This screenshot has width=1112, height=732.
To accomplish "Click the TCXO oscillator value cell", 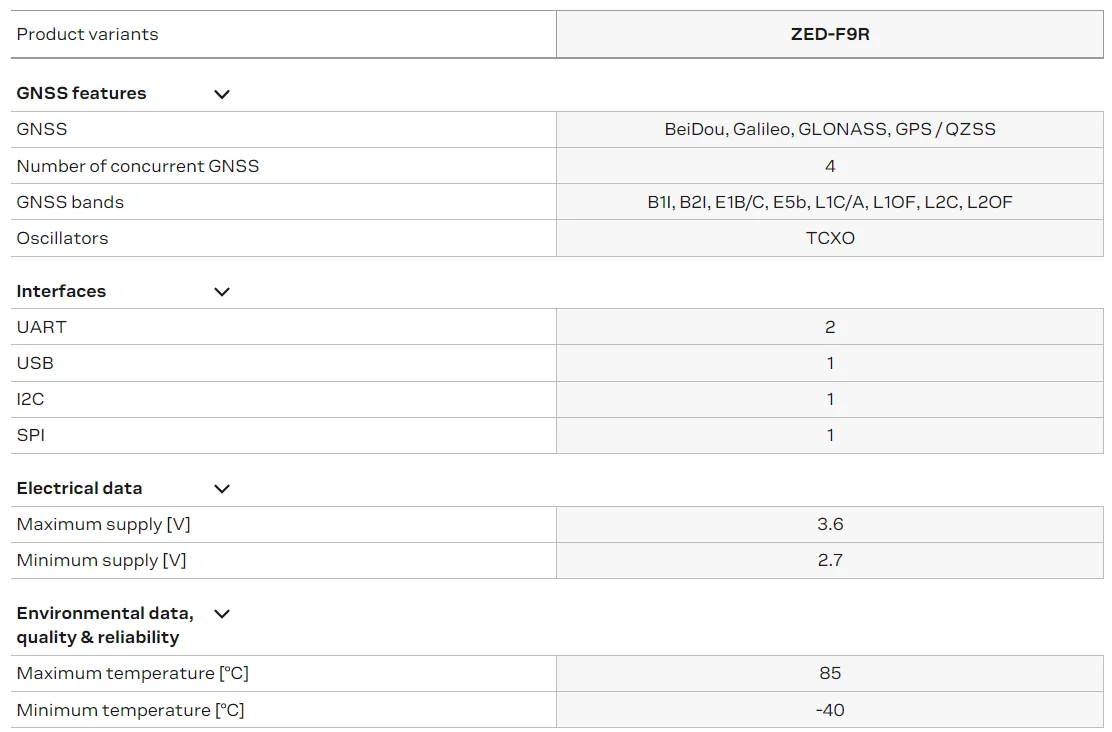I will [830, 238].
